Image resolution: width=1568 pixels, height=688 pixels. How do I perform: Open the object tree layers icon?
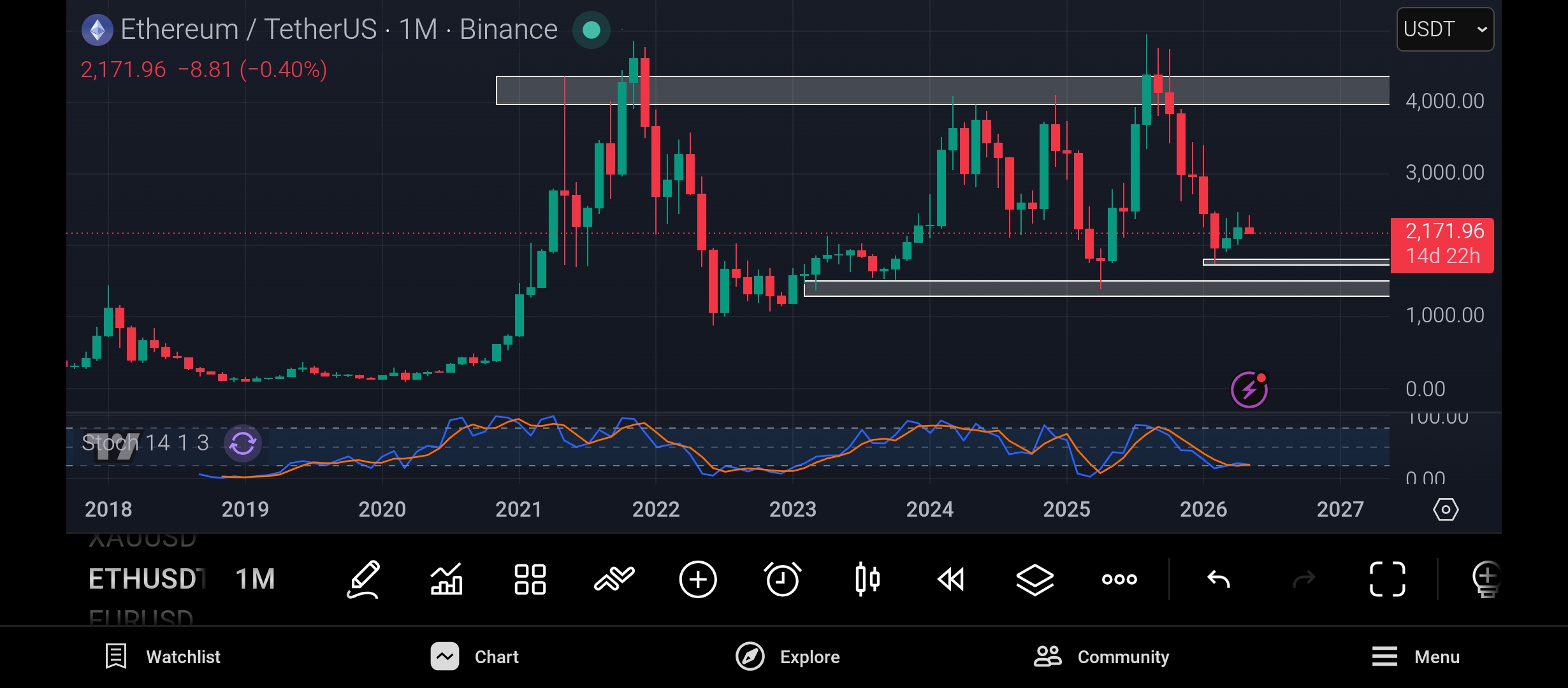tap(1034, 580)
